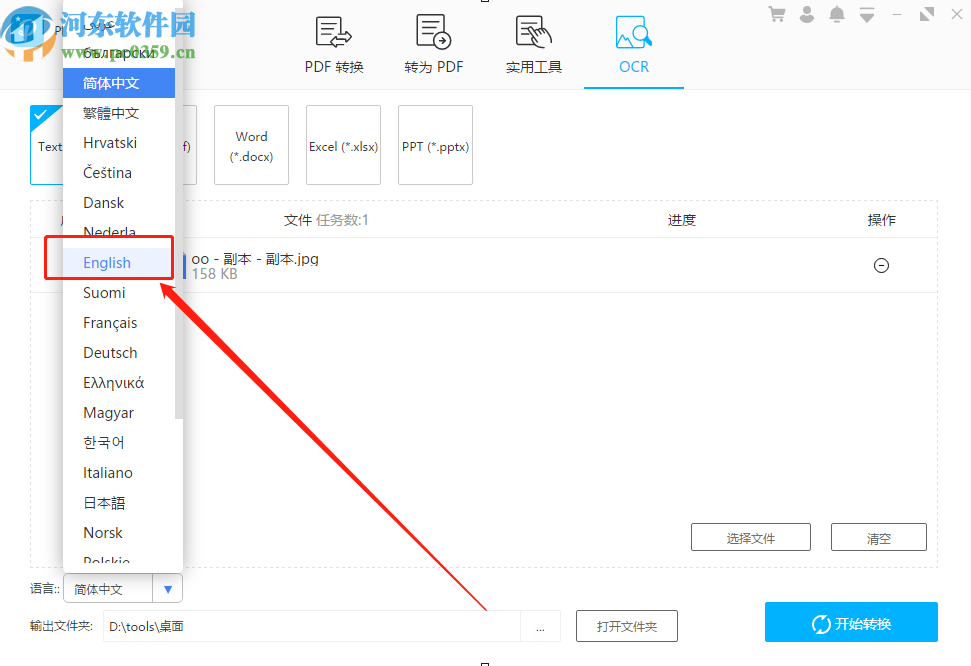Image resolution: width=971 pixels, height=666 pixels.
Task: Remove the oo - 副本 - 副本.jpg task
Action: (881, 265)
